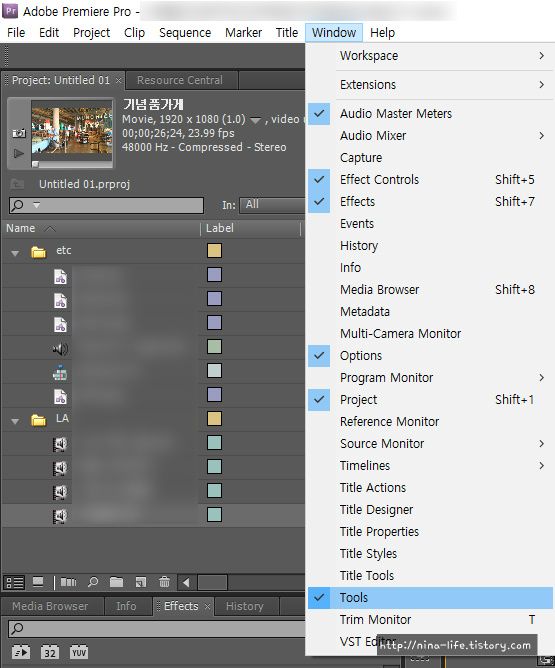Toggle the Effects panel in Window menu
This screenshot has height=668, width=555.
coord(430,202)
